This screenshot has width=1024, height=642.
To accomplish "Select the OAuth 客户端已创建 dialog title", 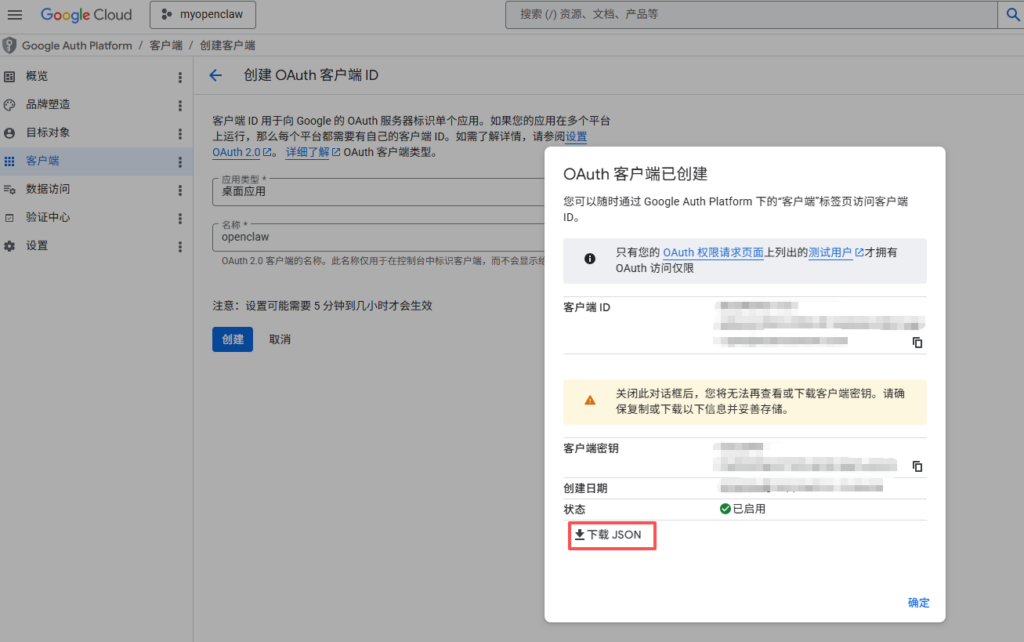I will click(x=635, y=174).
